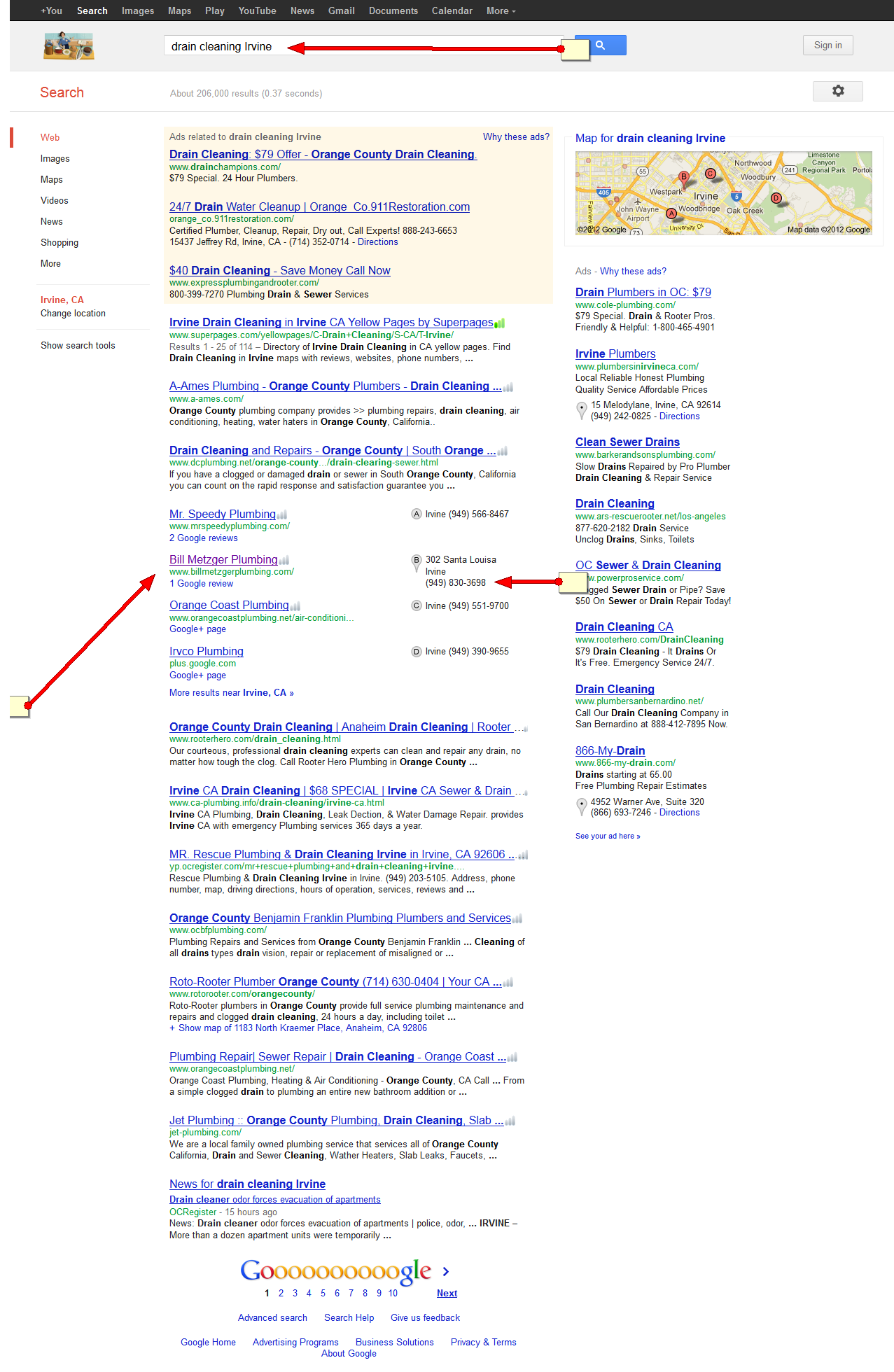Open the More dropdown in top black bar
The height and width of the screenshot is (1372, 894).
[x=501, y=10]
